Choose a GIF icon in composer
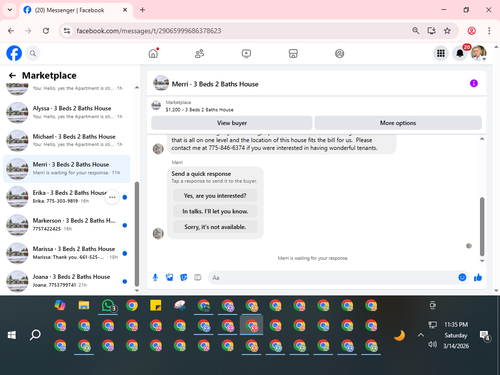Image resolution: width=500 pixels, height=375 pixels. point(198,277)
